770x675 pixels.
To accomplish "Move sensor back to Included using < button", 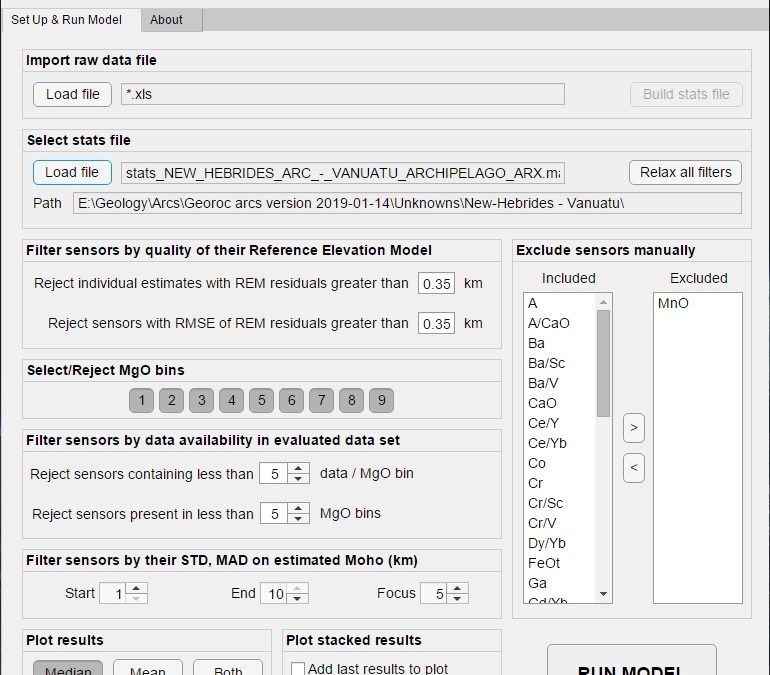I will (633, 467).
